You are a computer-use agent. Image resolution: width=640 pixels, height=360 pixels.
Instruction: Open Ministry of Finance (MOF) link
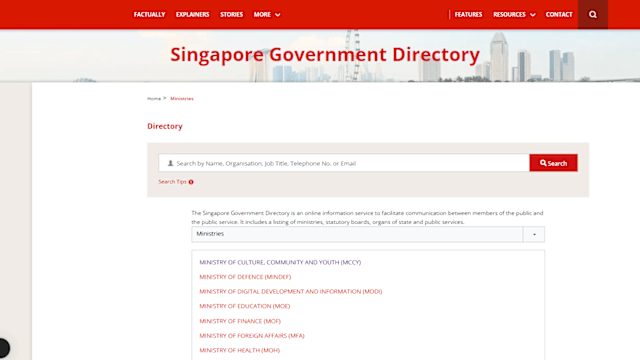[x=240, y=321]
